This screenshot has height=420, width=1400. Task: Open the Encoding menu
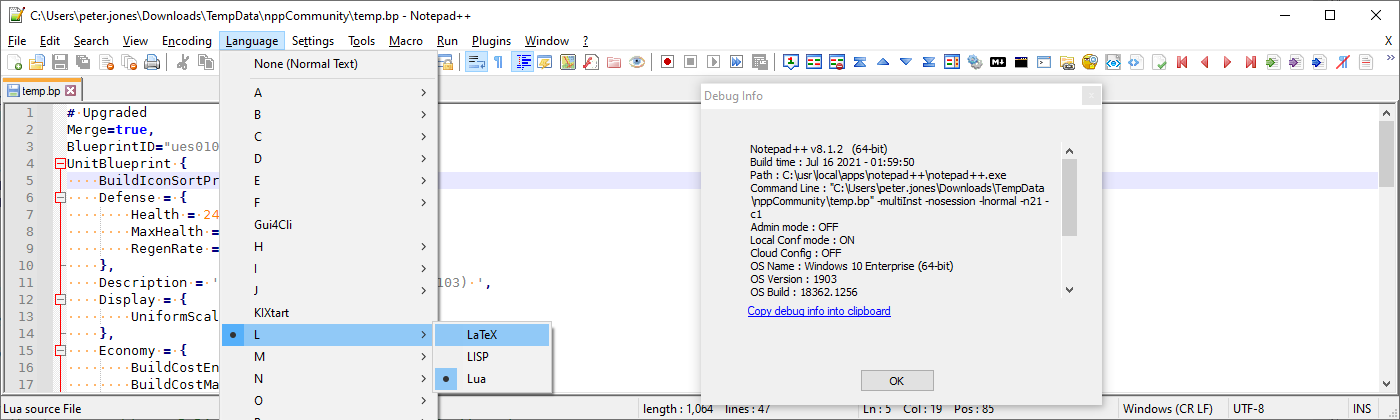click(187, 41)
